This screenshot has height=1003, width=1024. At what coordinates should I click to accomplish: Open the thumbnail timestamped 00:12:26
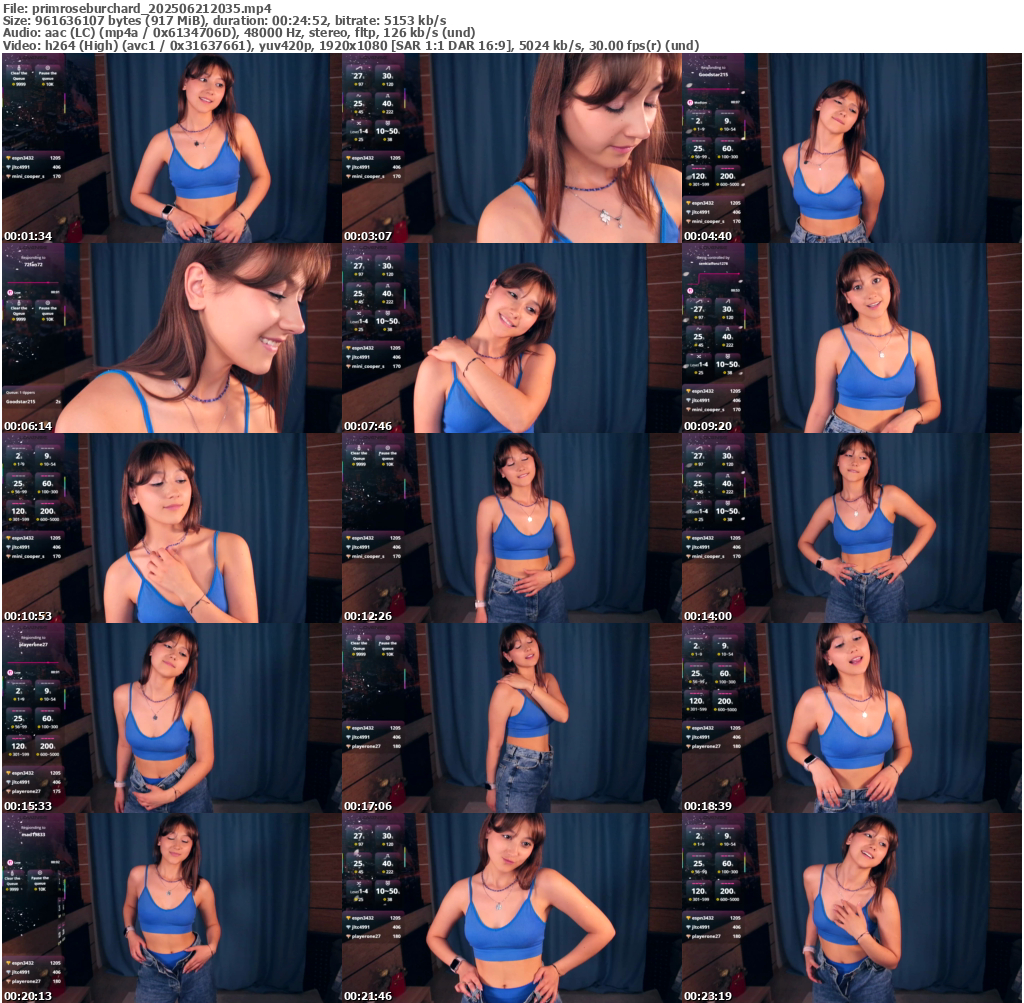[x=511, y=528]
